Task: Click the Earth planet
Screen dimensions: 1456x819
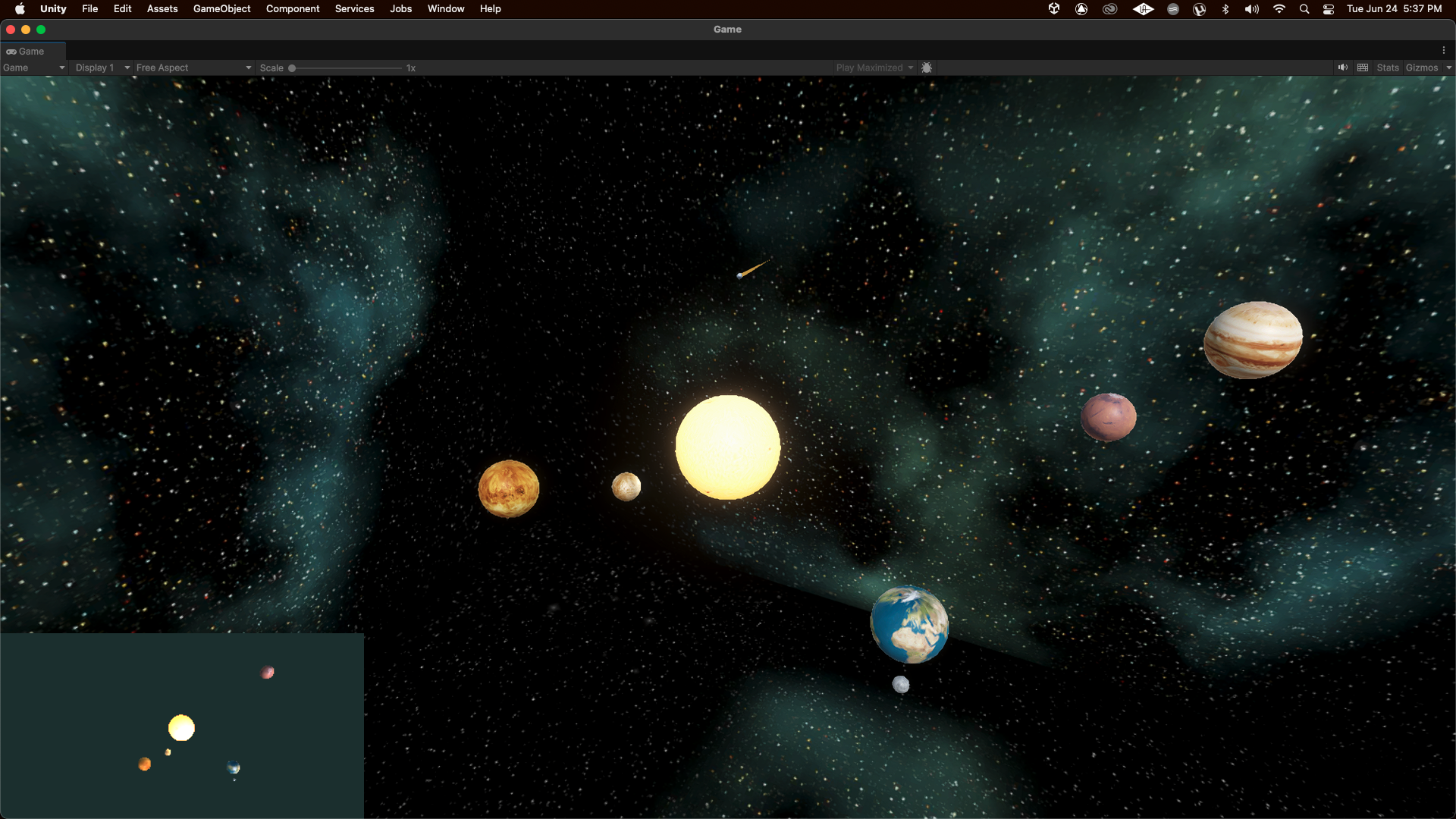Action: pos(909,624)
